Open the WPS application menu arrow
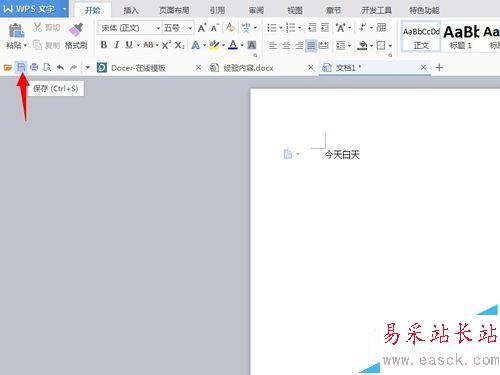 64,9
